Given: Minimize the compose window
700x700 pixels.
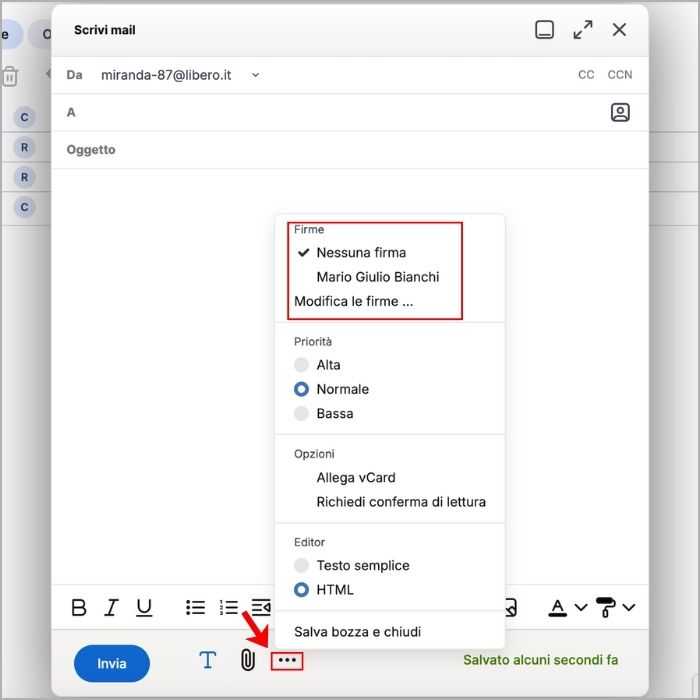Looking at the screenshot, I should (544, 30).
